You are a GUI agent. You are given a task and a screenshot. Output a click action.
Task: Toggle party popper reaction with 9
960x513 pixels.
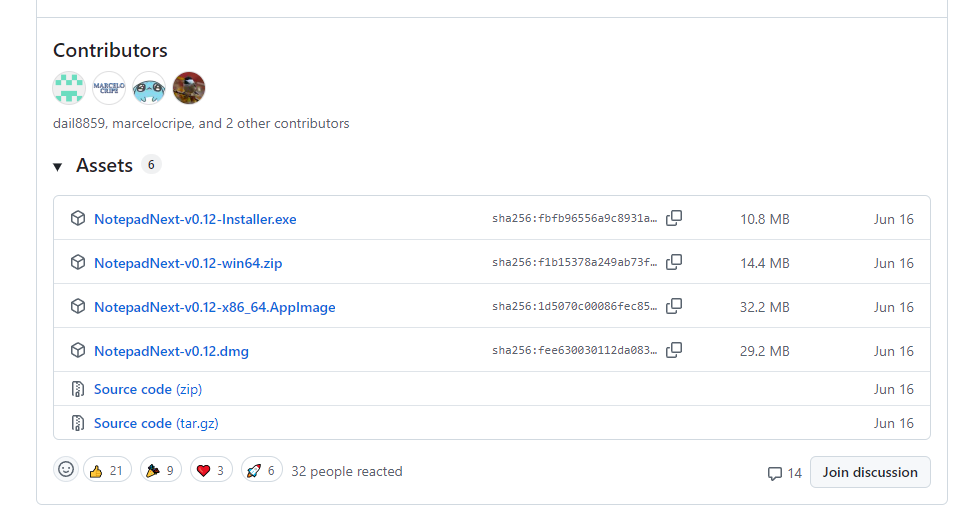coord(161,471)
